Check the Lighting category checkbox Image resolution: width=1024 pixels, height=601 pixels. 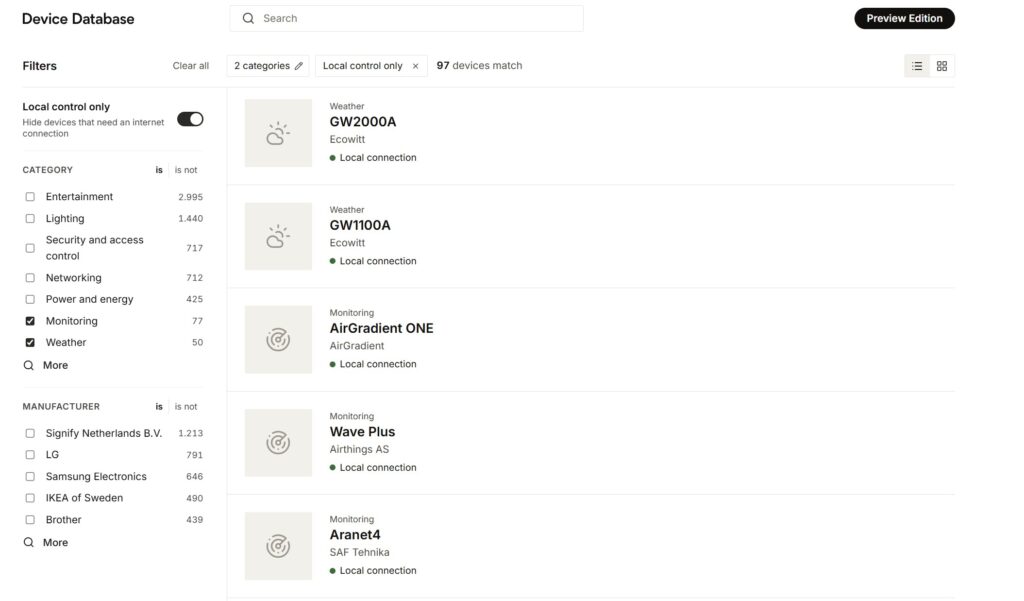(30, 218)
